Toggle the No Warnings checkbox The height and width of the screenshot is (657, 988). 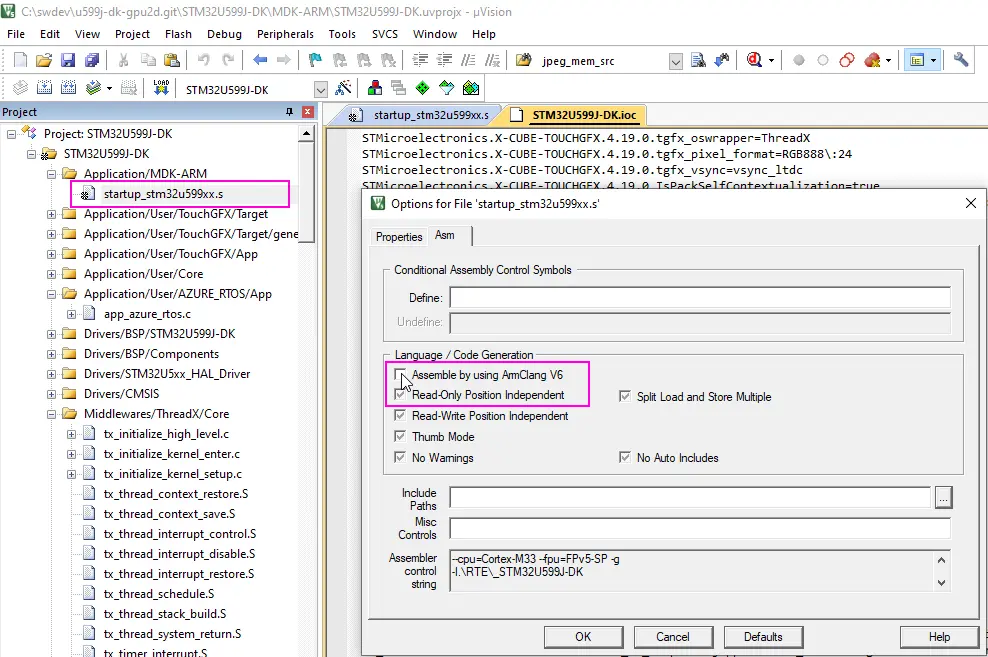pos(401,458)
